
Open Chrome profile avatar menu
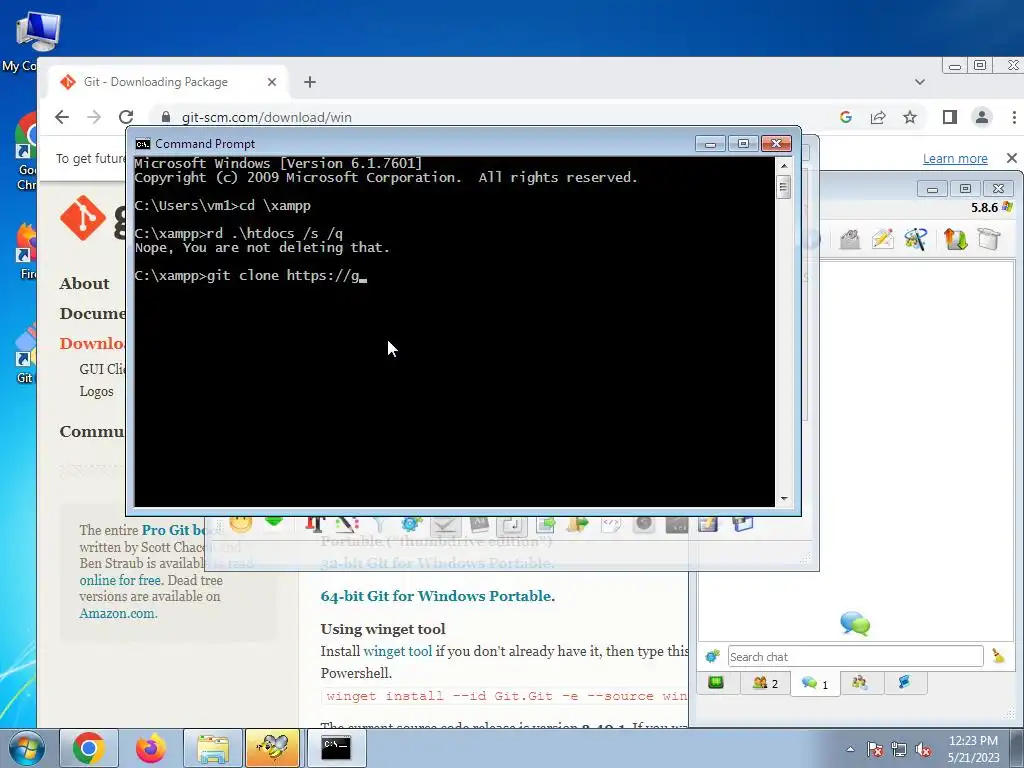tap(982, 117)
